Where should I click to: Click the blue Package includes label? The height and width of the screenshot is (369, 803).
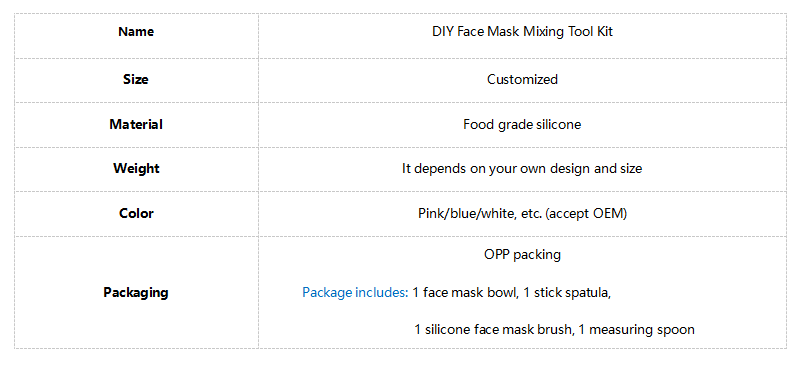(355, 292)
